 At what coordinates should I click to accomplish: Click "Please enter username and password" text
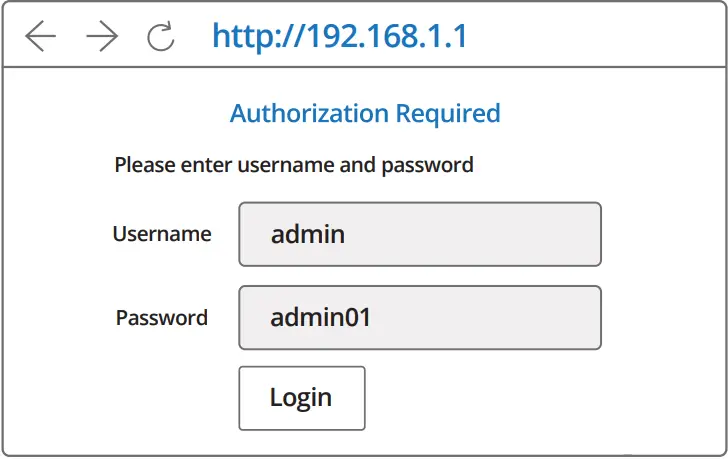point(294,164)
